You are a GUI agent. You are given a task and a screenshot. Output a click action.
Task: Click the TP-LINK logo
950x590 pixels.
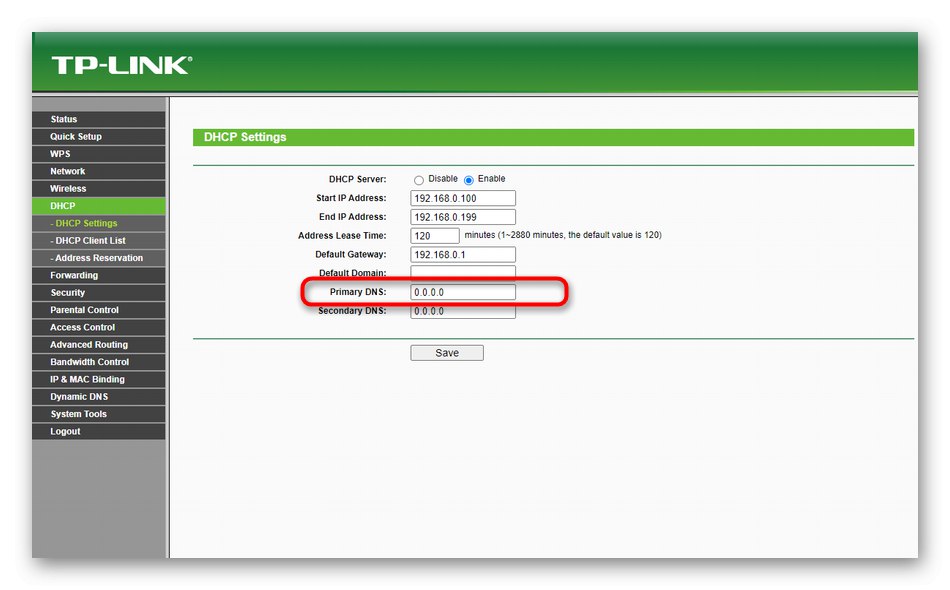click(x=122, y=65)
